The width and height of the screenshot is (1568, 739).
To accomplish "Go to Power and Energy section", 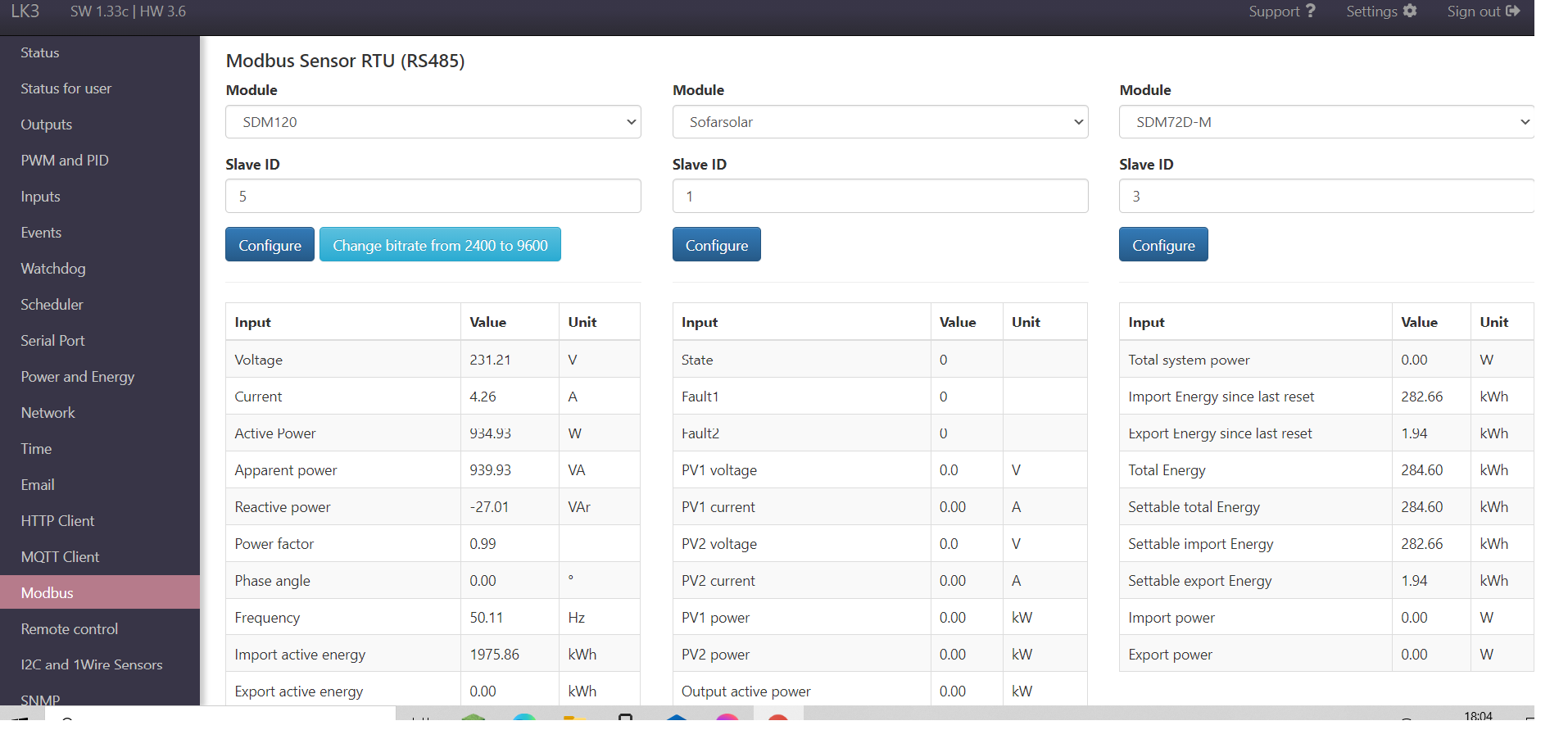I will coord(78,377).
